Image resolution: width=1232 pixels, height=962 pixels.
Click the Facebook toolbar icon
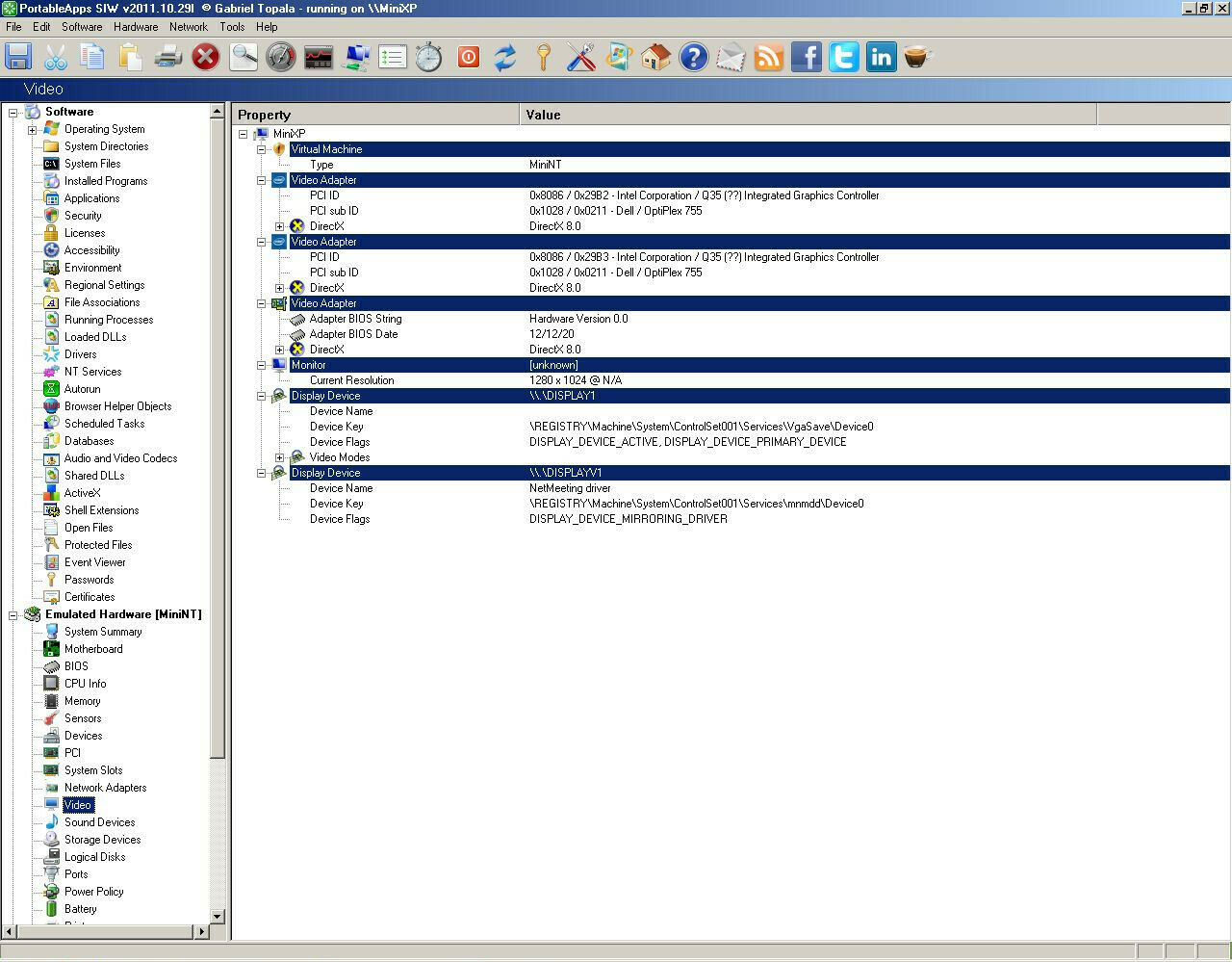tap(806, 57)
